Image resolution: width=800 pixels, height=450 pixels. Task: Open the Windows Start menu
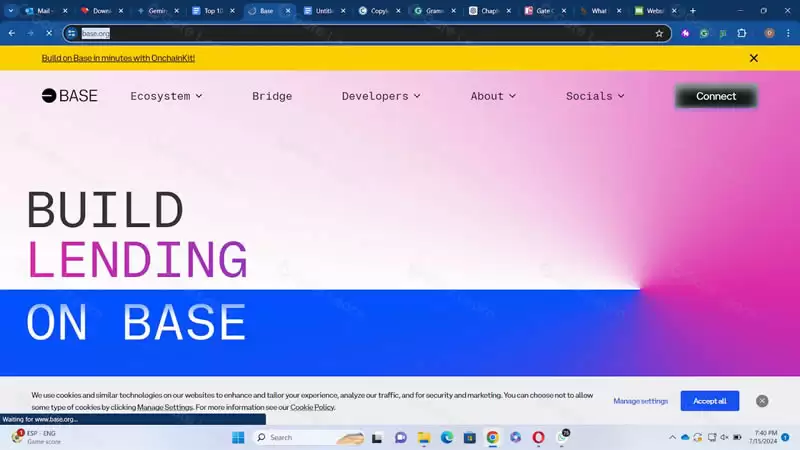238,437
